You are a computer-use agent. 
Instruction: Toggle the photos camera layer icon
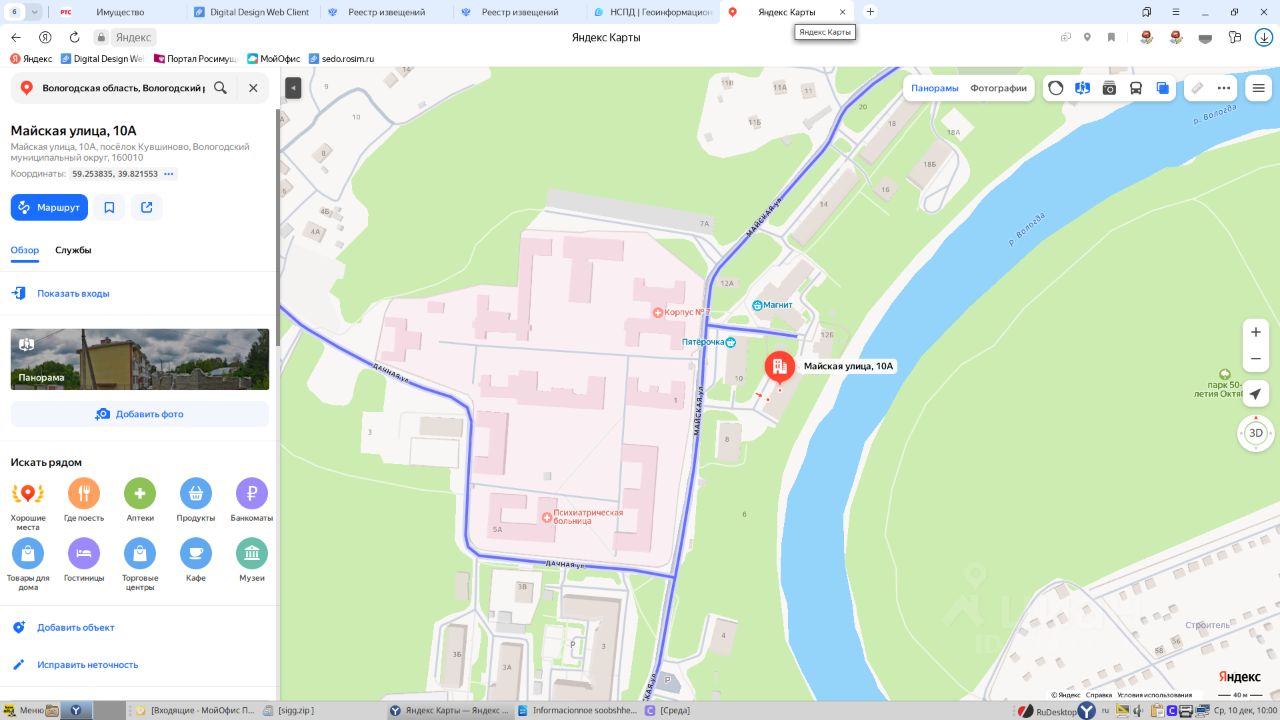1109,88
